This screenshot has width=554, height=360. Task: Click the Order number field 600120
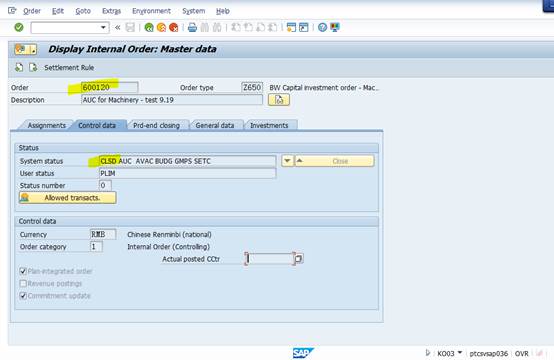pos(110,87)
